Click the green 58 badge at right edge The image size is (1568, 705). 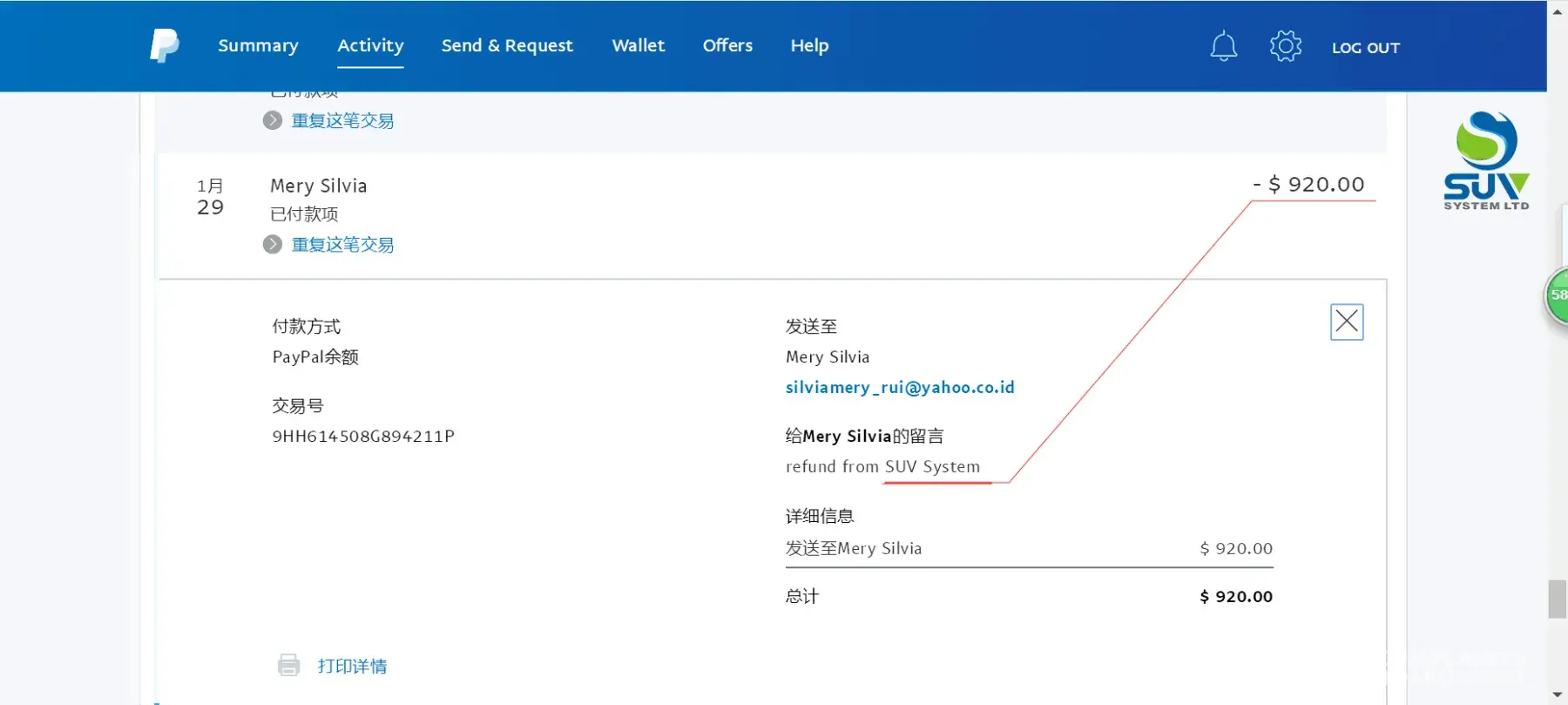(x=1557, y=295)
